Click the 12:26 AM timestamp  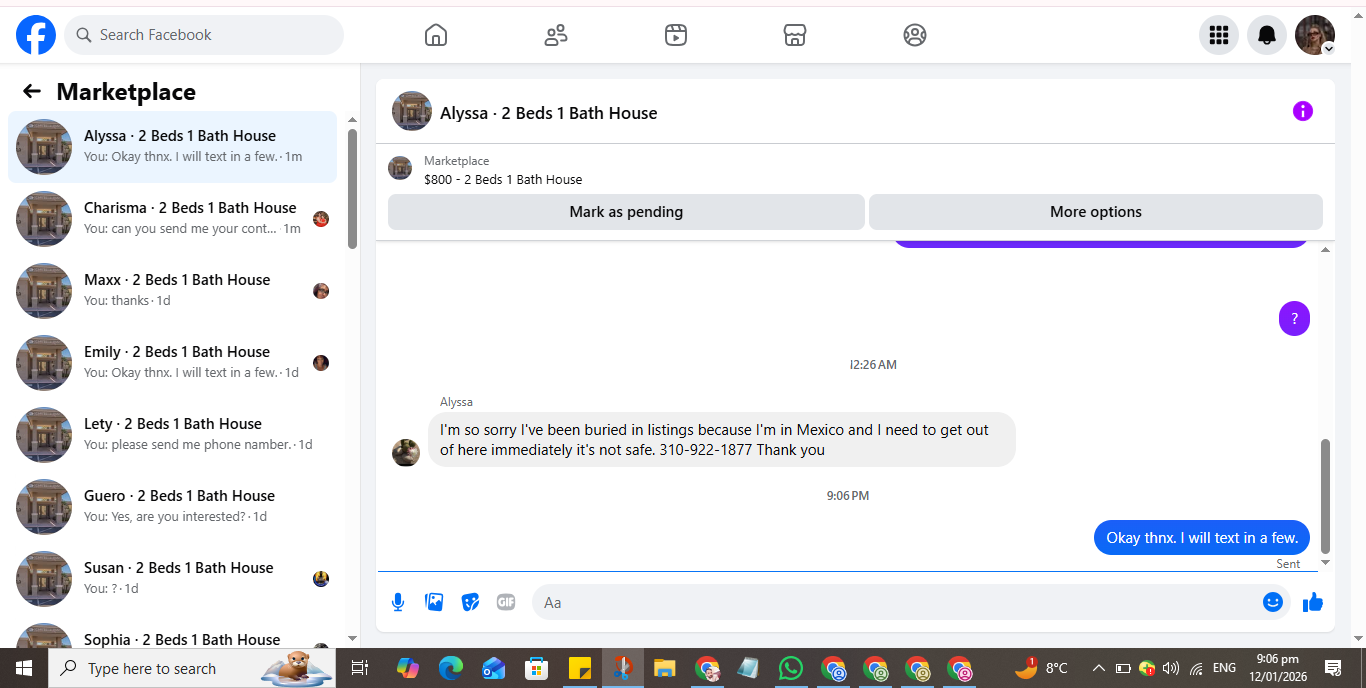click(873, 365)
